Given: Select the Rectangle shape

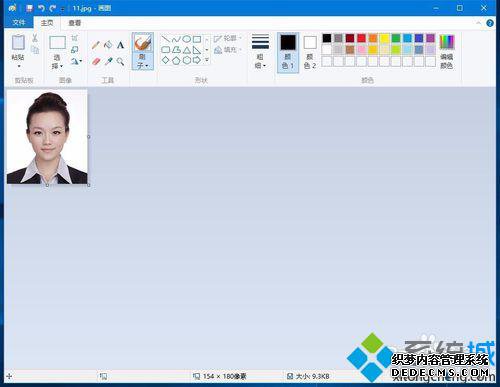Looking at the screenshot, I should tap(197, 39).
